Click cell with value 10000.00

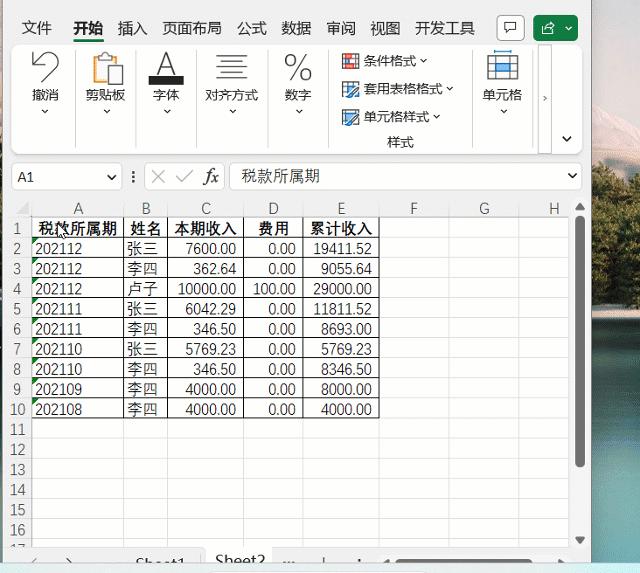205,289
